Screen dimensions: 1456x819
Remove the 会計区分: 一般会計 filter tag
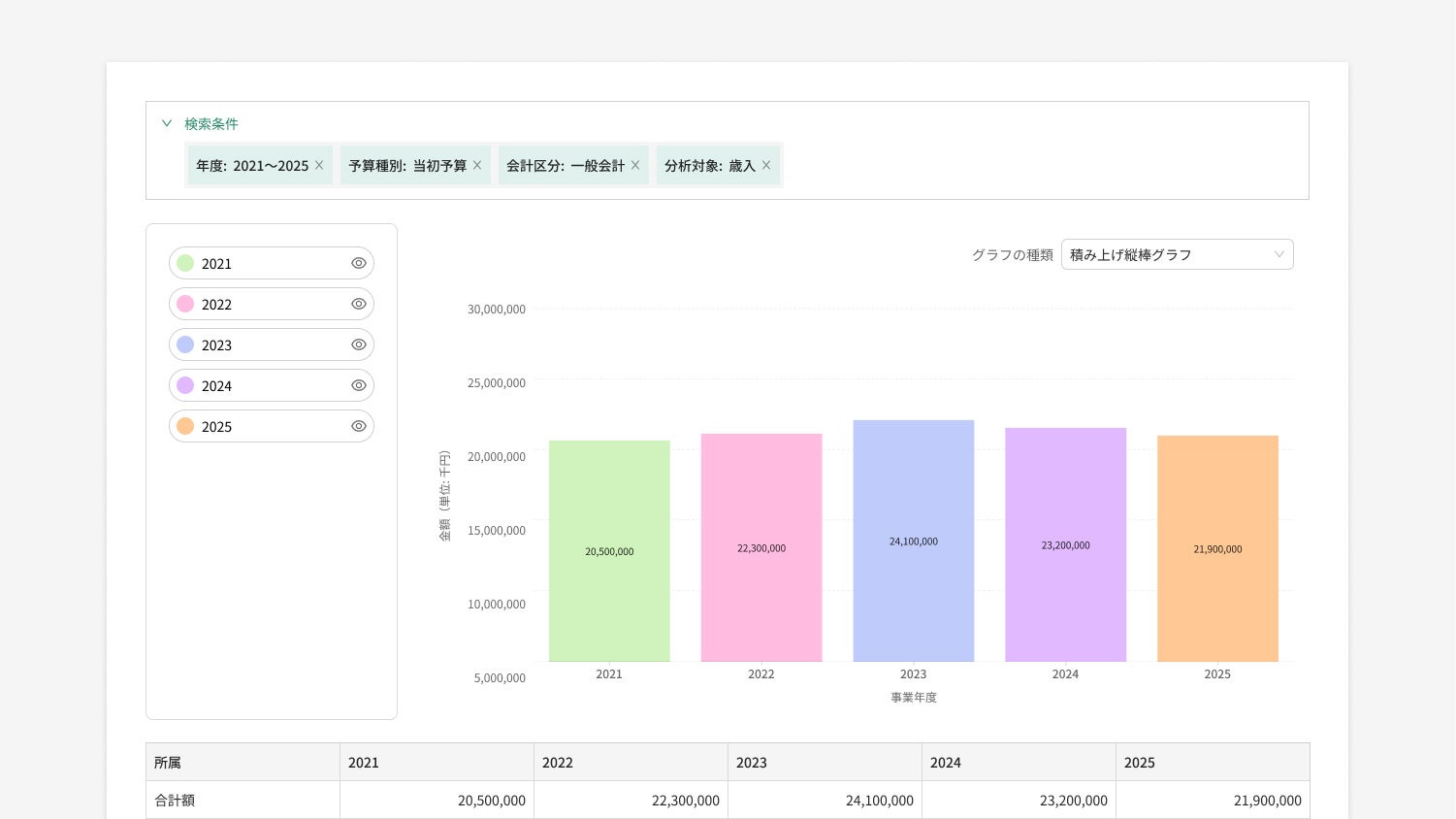tap(635, 165)
